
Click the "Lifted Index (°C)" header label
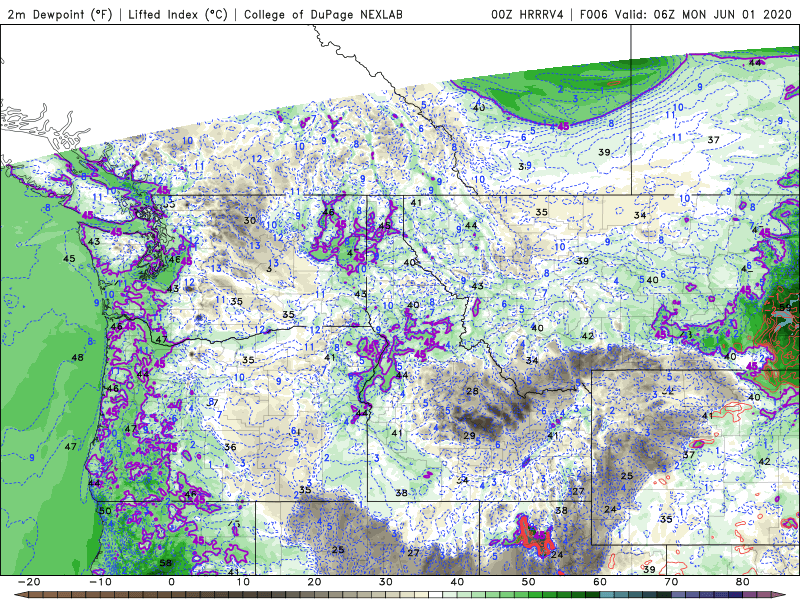click(x=178, y=14)
